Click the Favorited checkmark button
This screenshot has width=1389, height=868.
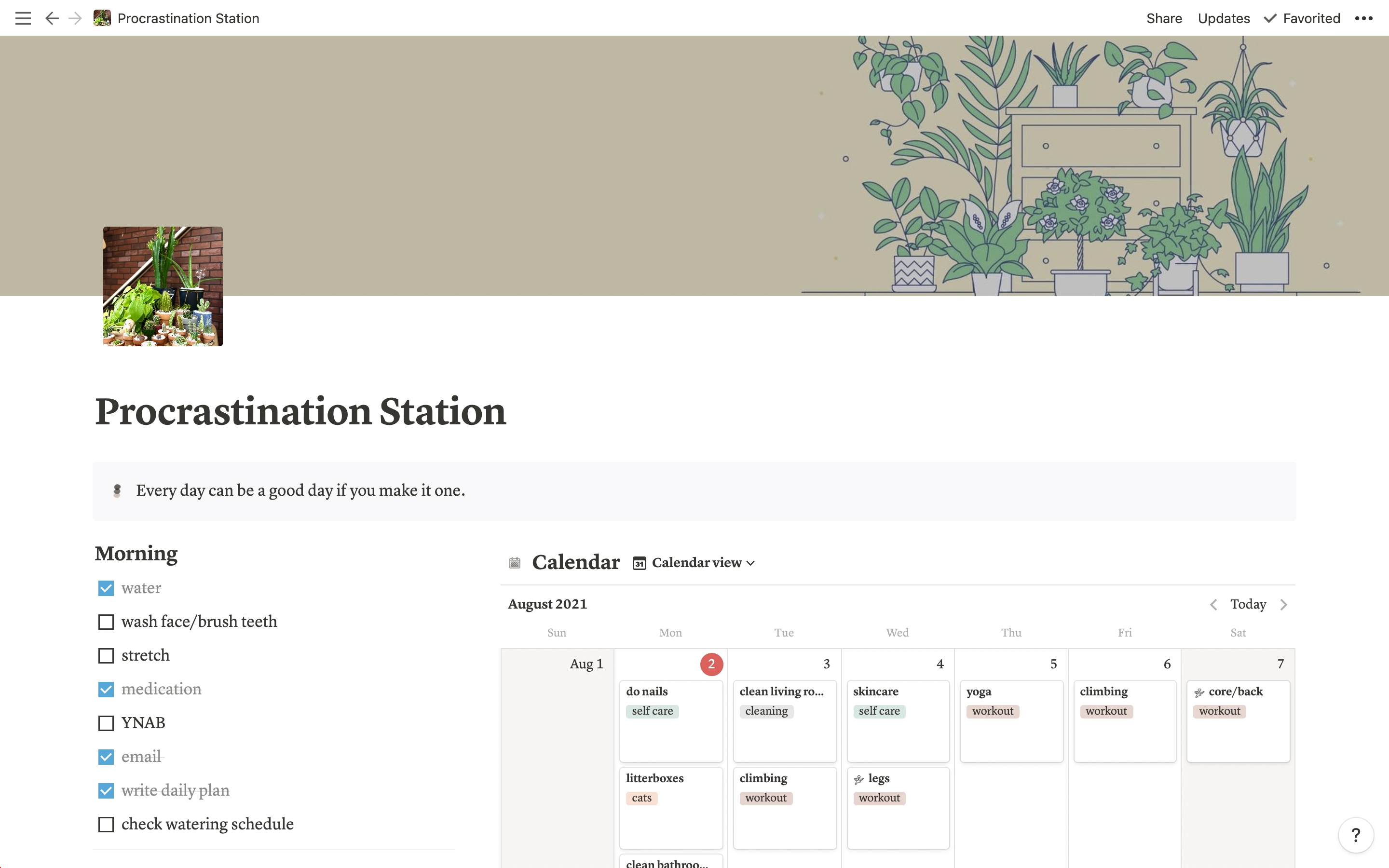(1302, 18)
